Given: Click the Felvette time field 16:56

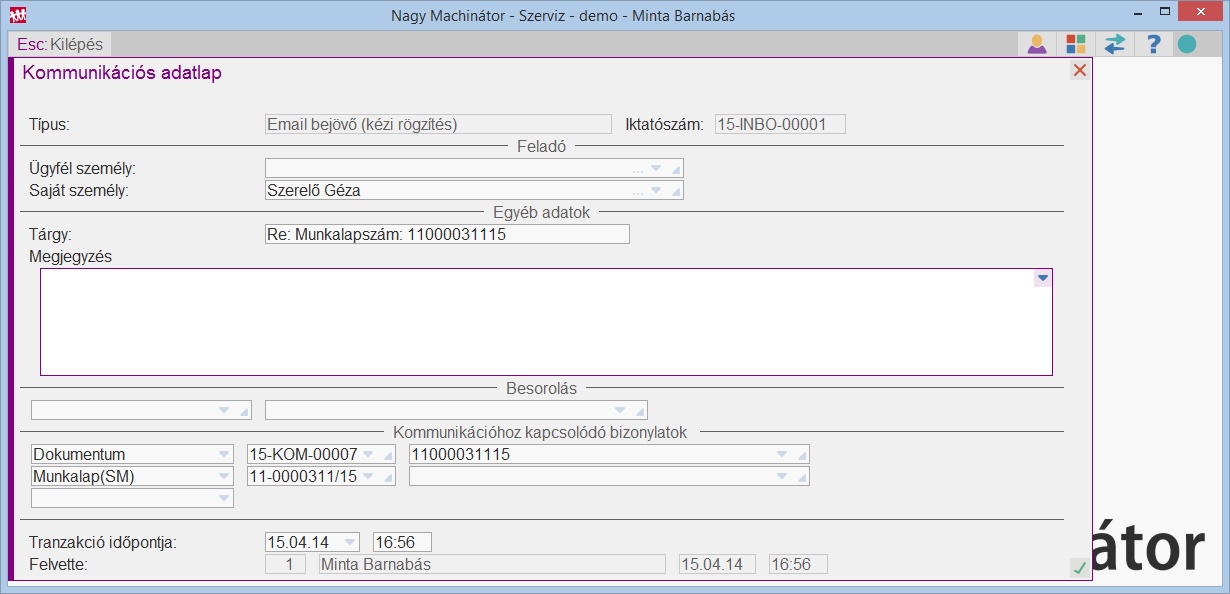Looking at the screenshot, I should (x=798, y=564).
